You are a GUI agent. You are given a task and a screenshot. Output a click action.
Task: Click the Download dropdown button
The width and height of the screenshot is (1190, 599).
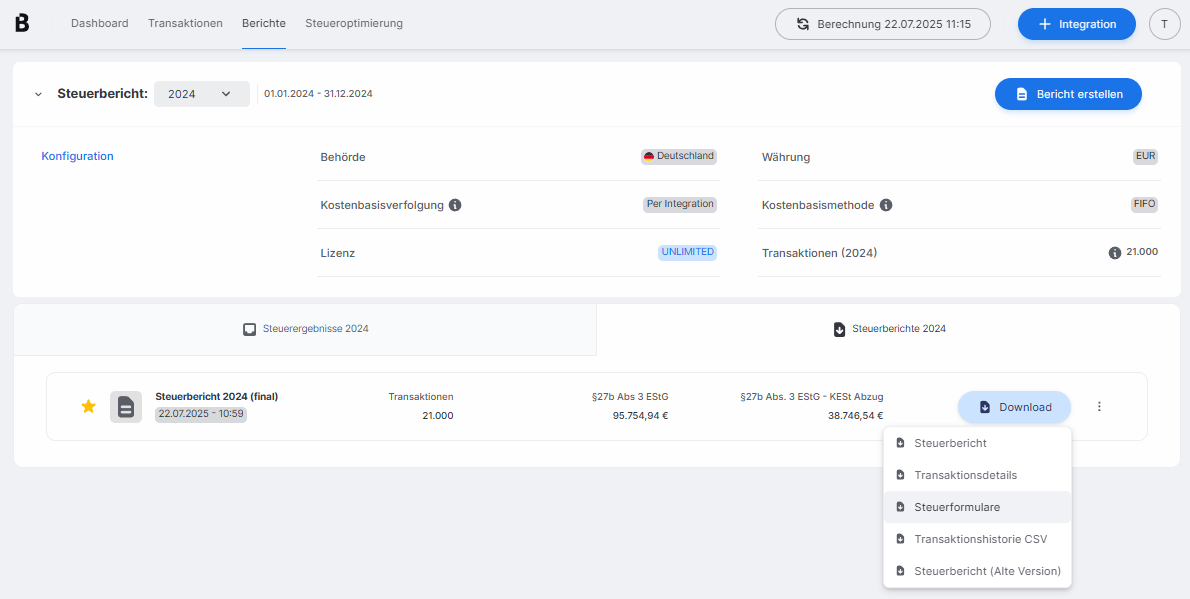(x=1014, y=407)
